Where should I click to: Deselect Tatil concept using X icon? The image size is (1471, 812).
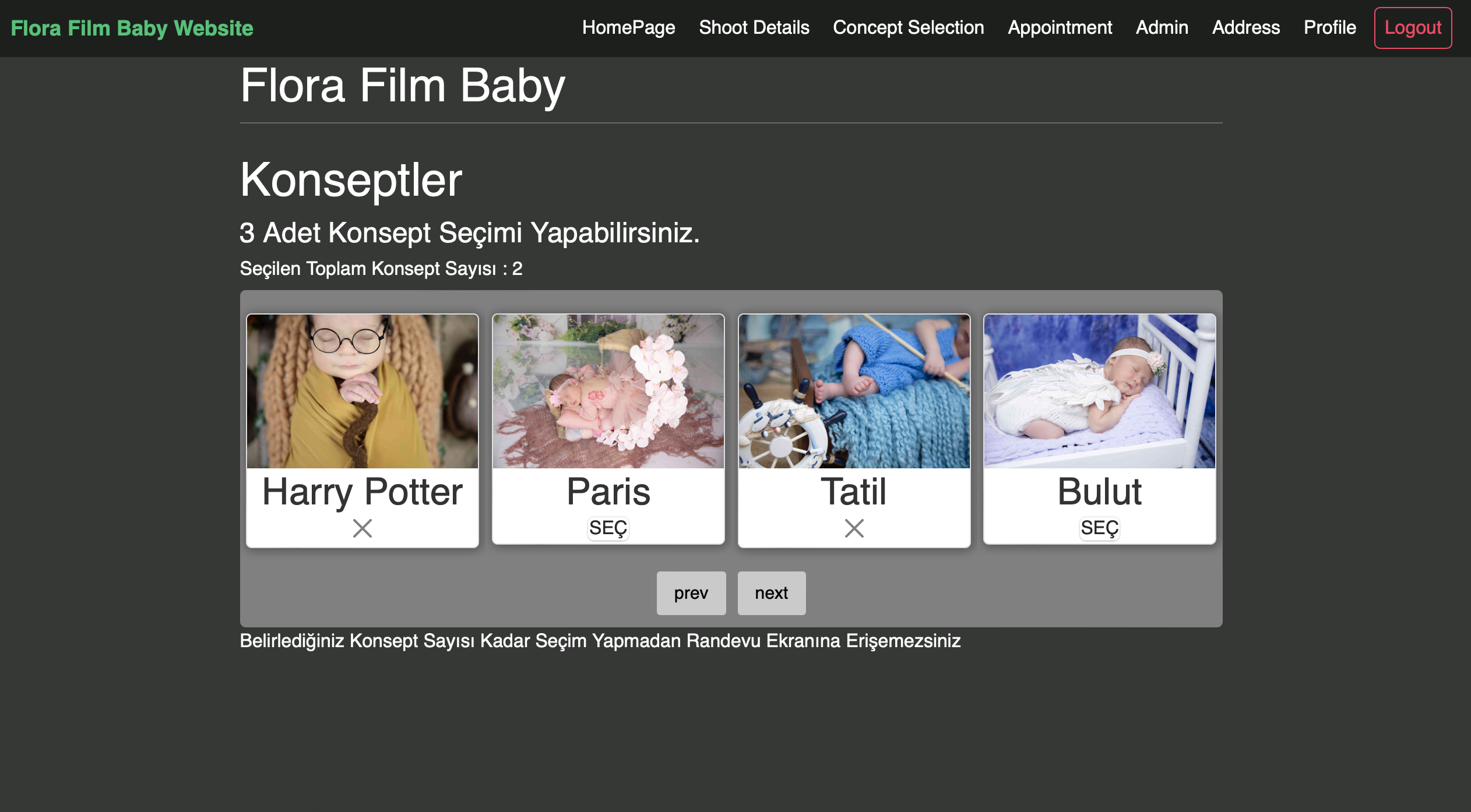point(854,528)
